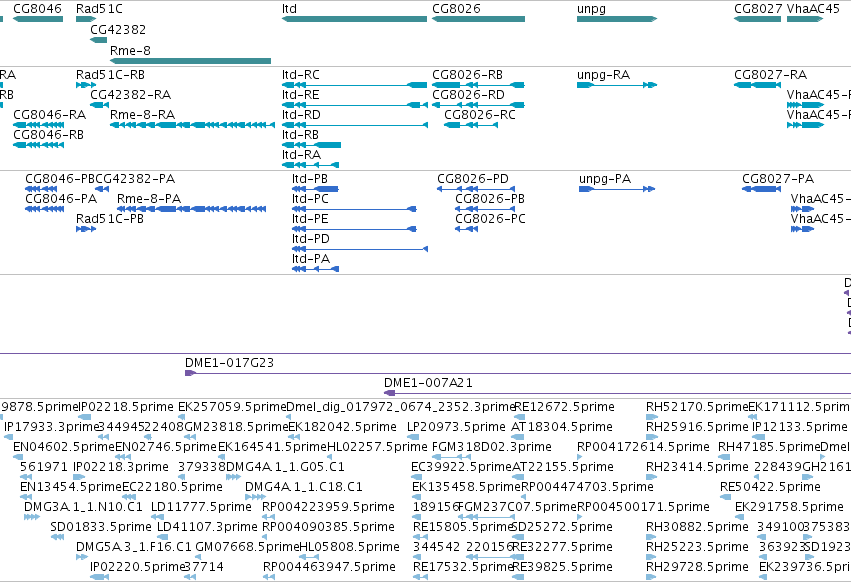
Task: Select the CG8046 gene label
Action: (37, 9)
